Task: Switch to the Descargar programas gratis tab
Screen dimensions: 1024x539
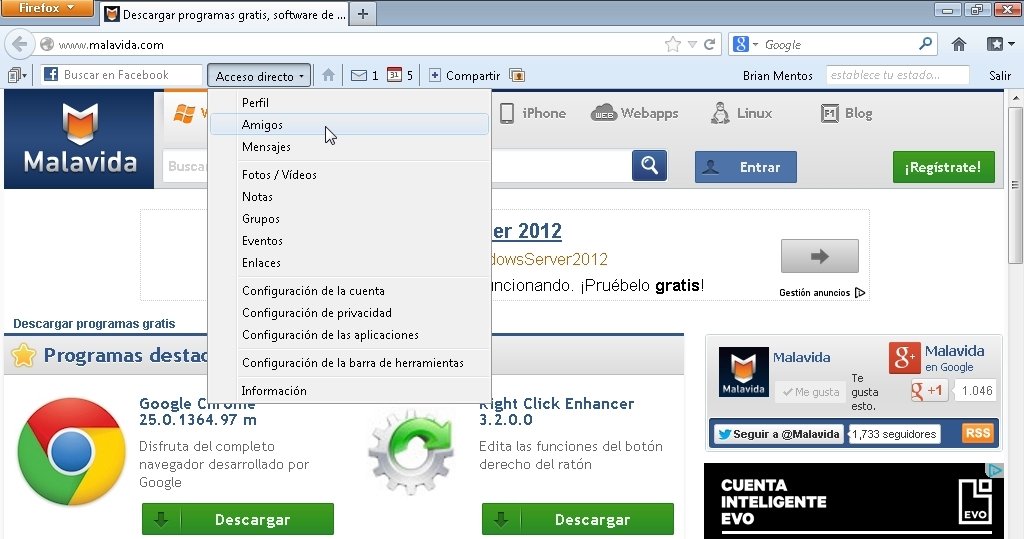Action: (x=225, y=14)
